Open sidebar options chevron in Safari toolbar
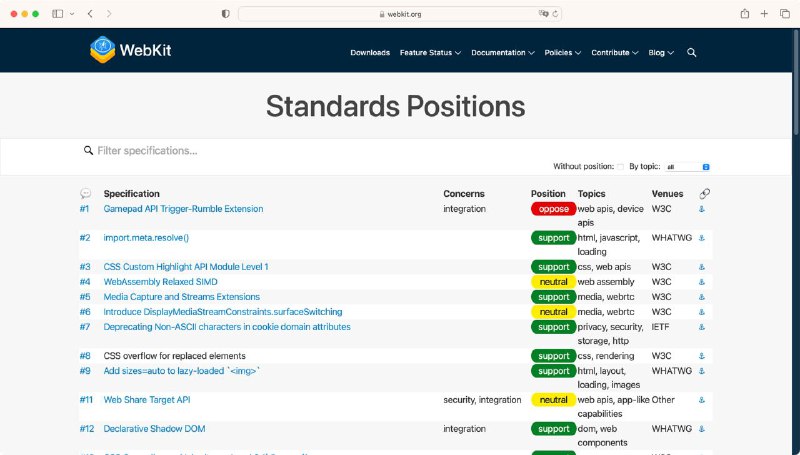This screenshot has width=800, height=455. [72, 14]
